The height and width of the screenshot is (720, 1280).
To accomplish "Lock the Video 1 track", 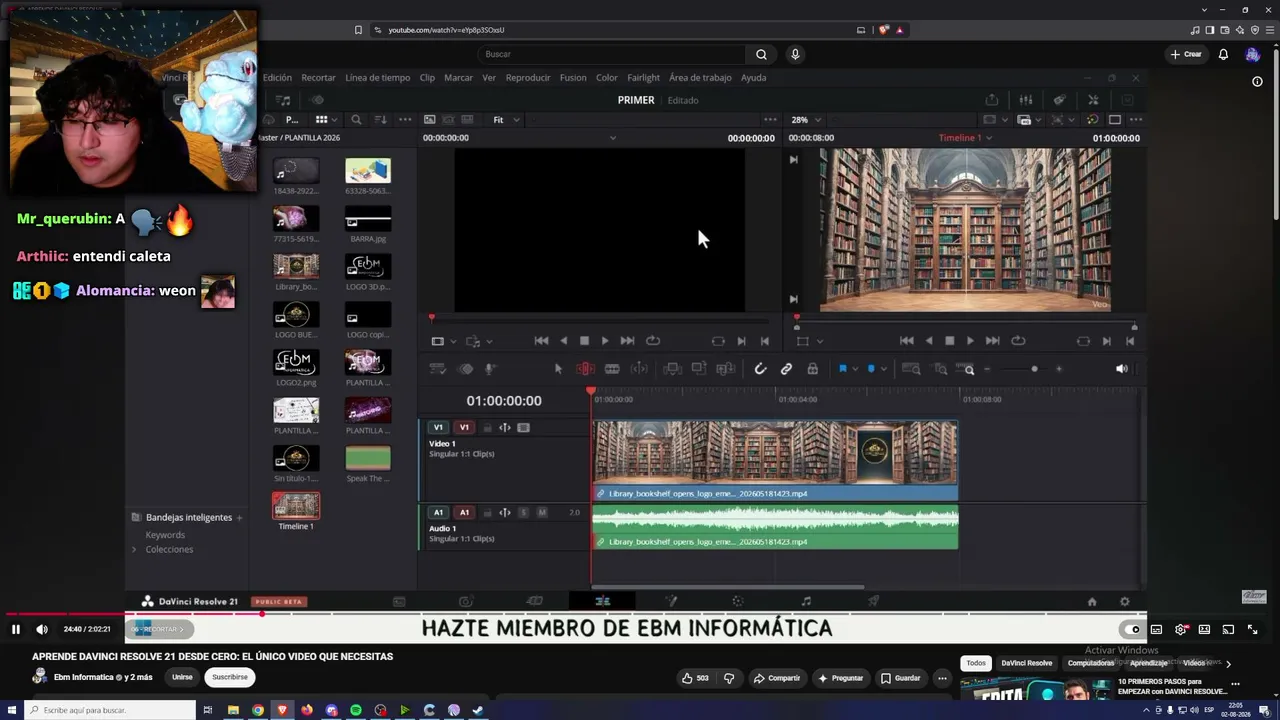I will pos(487,428).
